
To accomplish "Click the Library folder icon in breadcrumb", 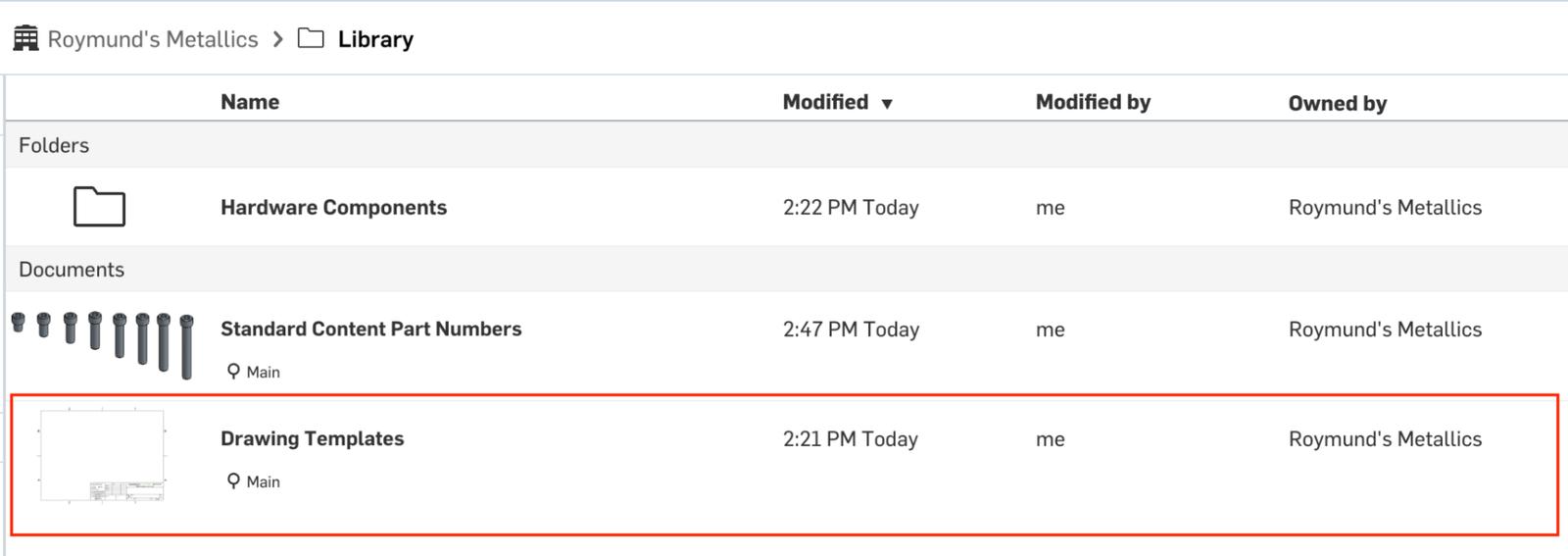I will pyautogui.click(x=311, y=38).
